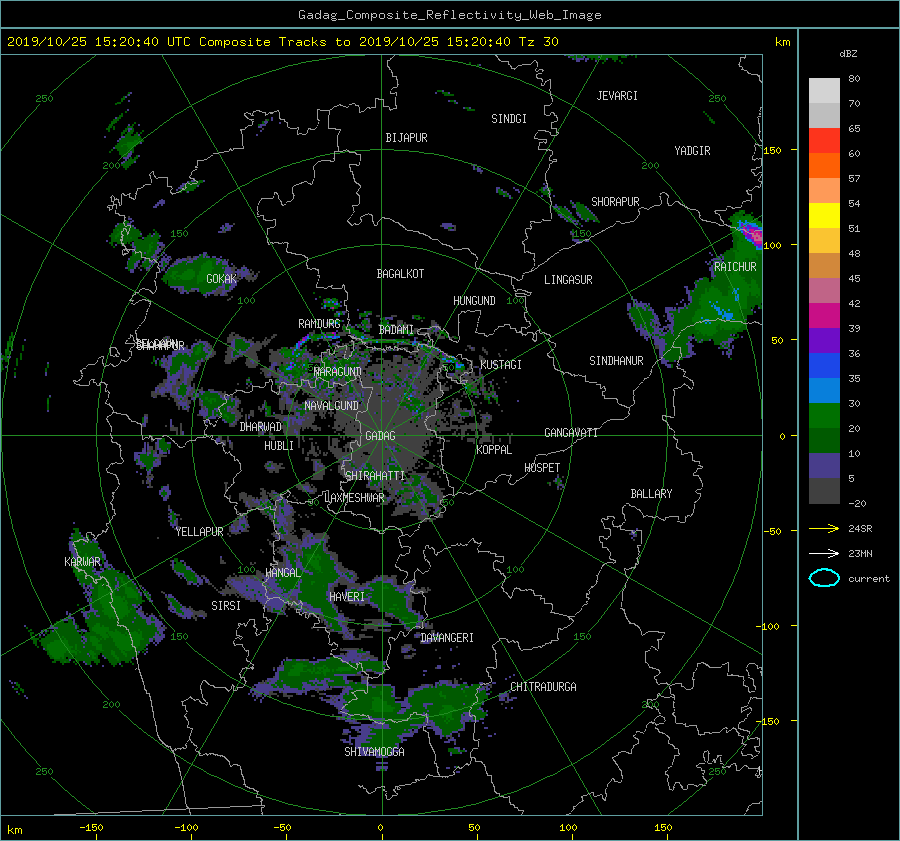
Task: Click the HANGAL city label
Action: [283, 573]
